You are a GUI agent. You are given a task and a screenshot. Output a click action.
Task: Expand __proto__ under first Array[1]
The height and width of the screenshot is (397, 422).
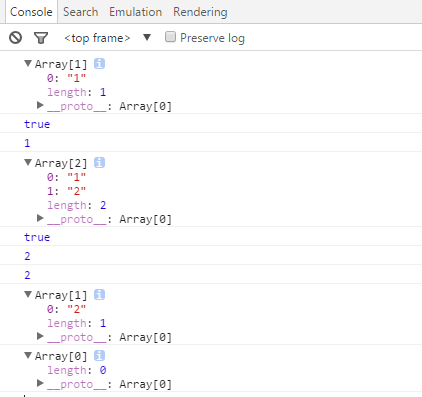[x=40, y=105]
